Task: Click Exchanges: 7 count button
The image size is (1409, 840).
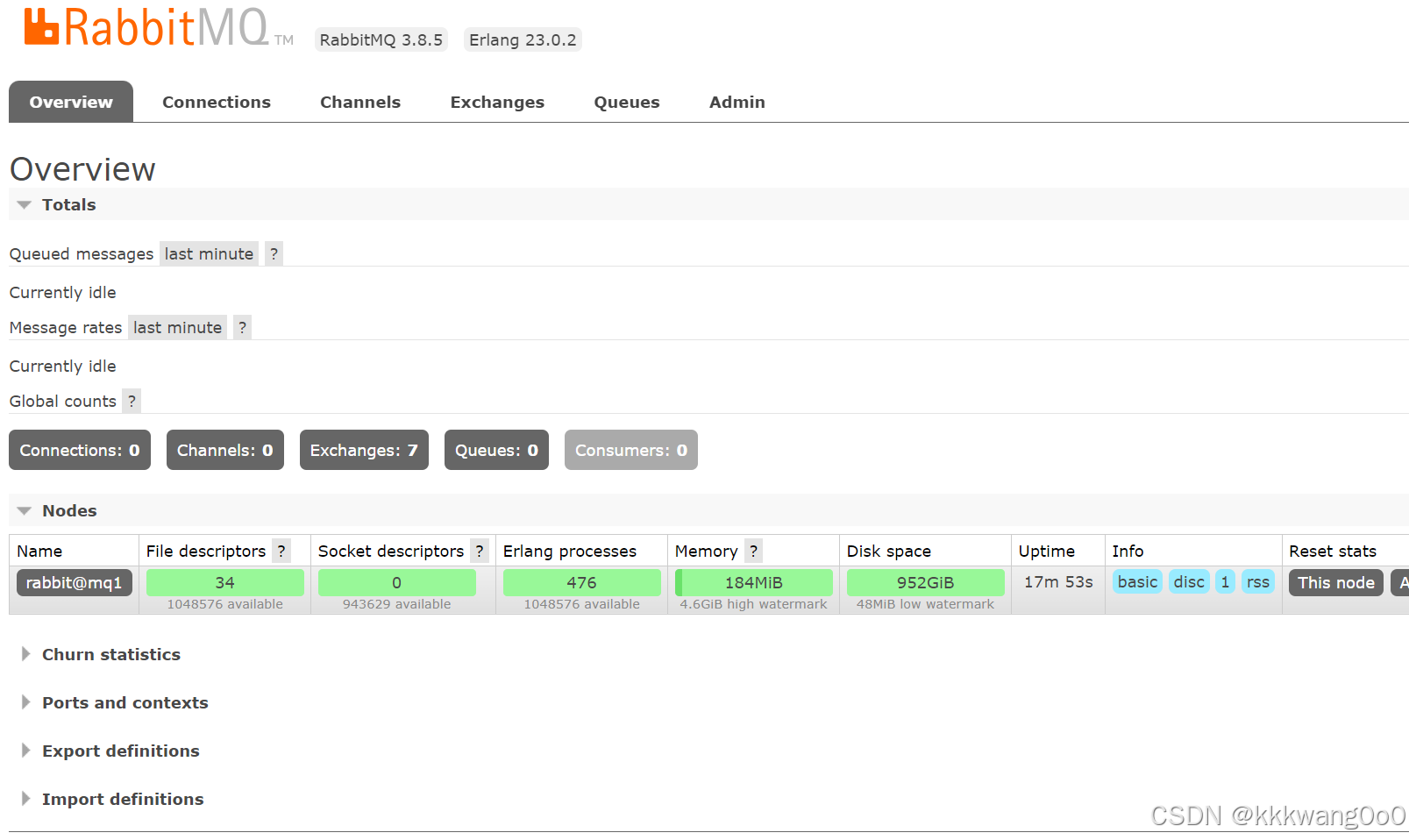Action: [364, 450]
